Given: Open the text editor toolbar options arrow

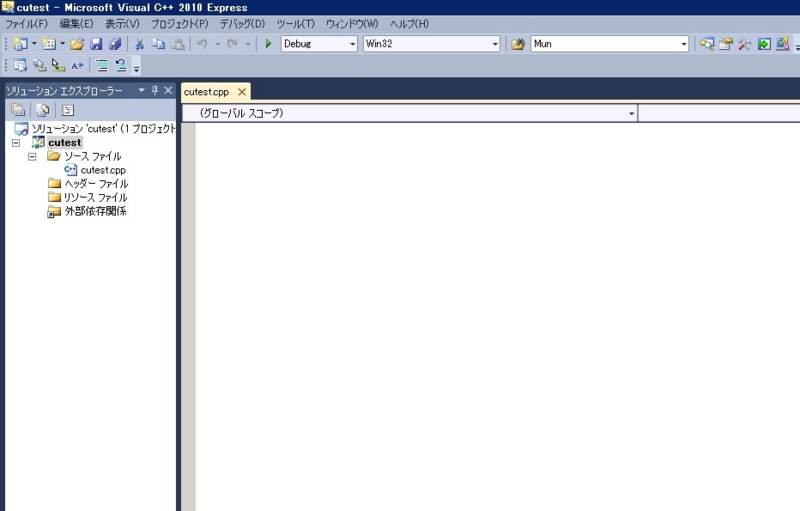Looking at the screenshot, I should (x=136, y=67).
